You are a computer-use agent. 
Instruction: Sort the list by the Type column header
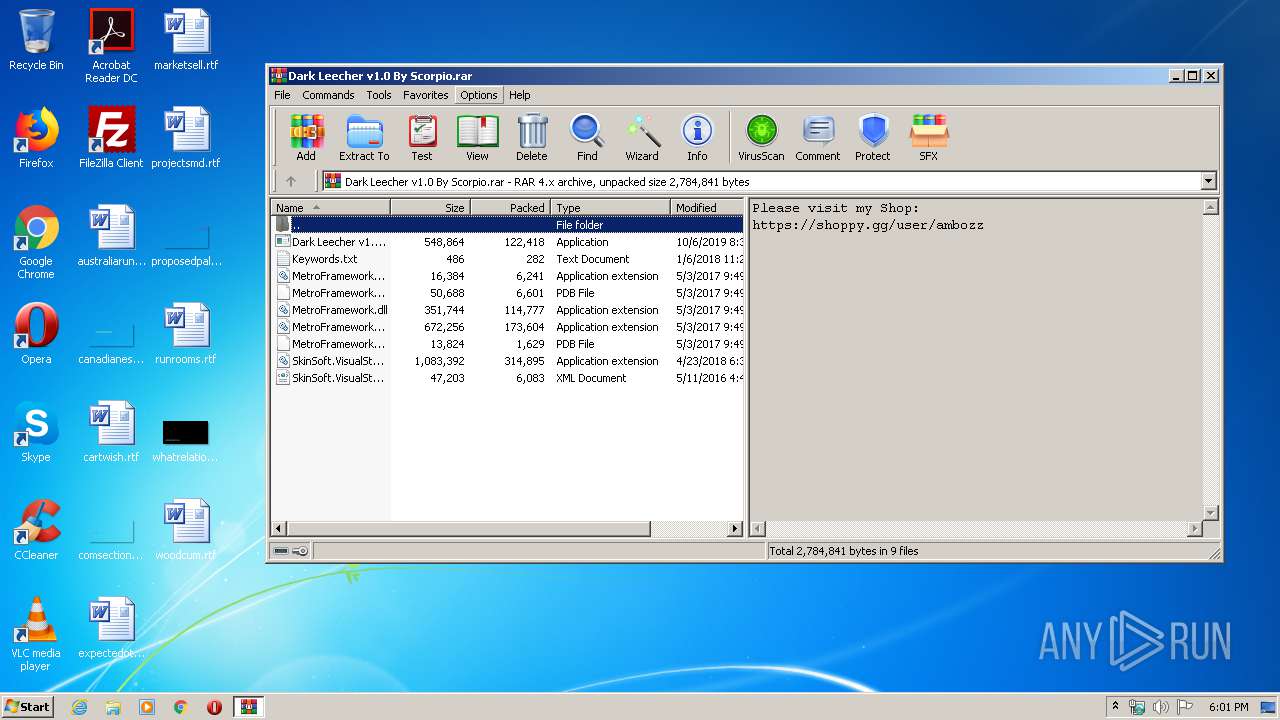pos(610,207)
